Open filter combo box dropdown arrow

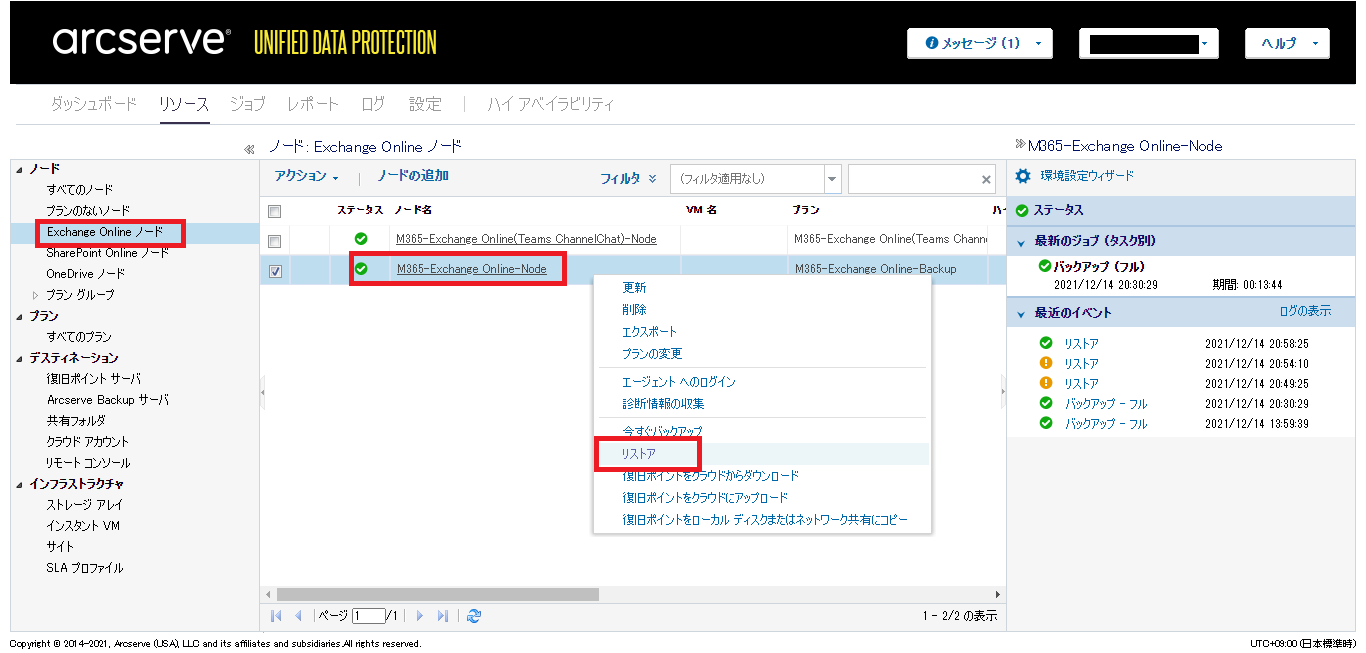832,179
